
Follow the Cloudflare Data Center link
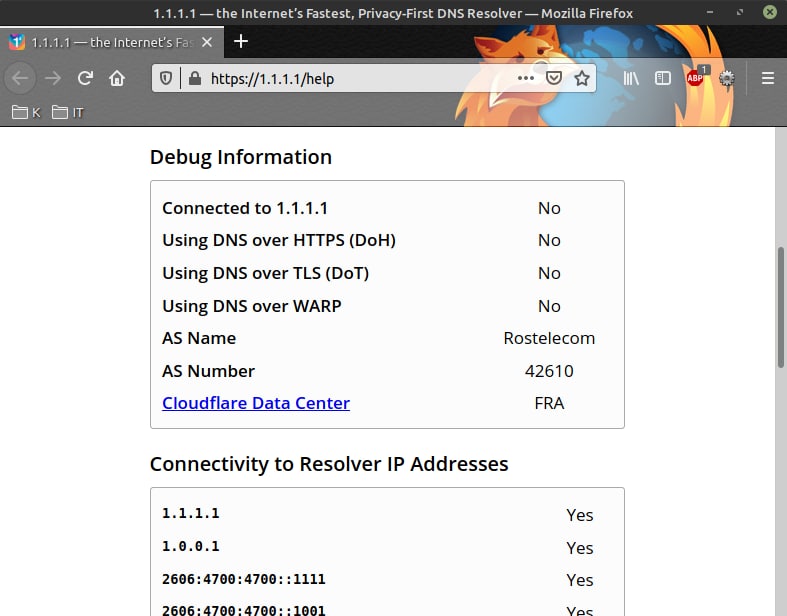[256, 403]
